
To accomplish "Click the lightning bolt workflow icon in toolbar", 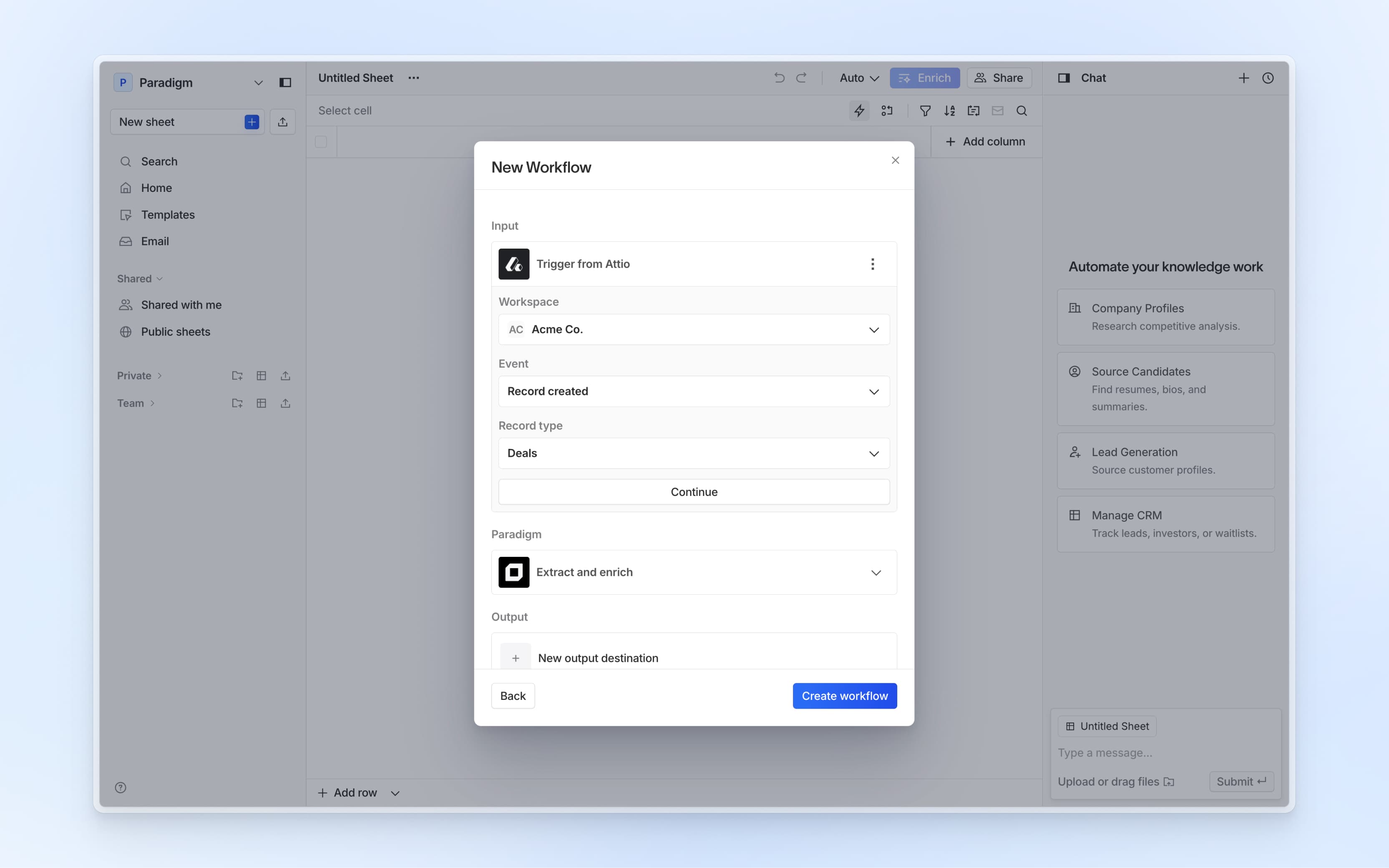I will click(859, 111).
